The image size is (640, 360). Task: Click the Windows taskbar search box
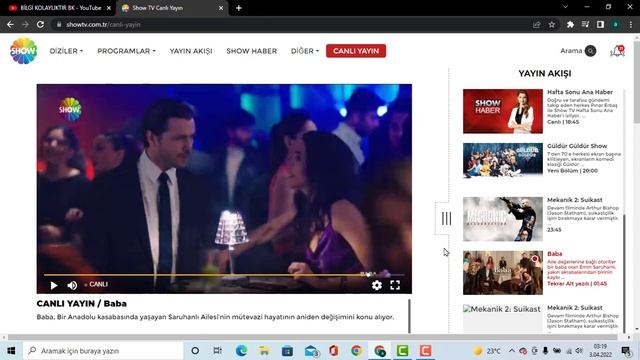click(103, 351)
